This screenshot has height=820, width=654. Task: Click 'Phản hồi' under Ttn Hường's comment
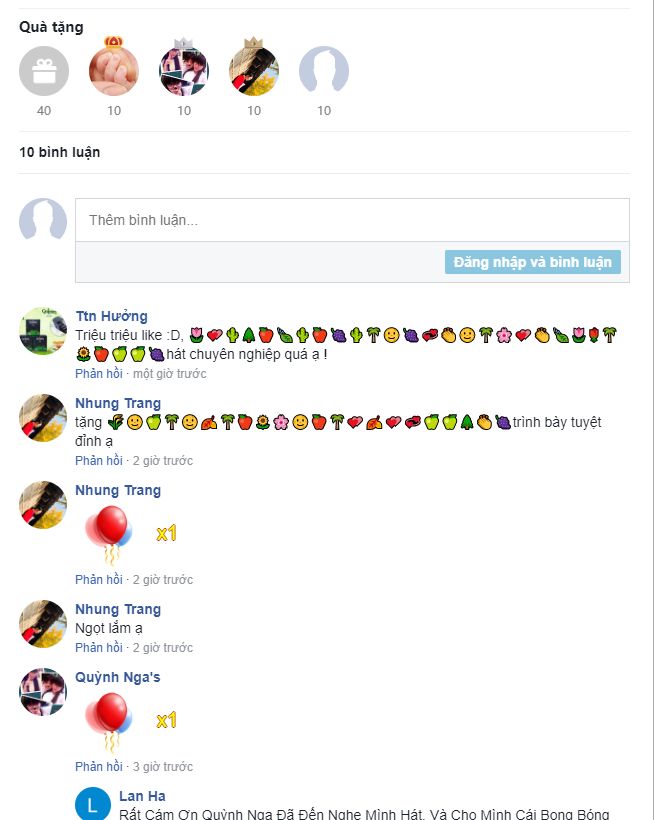[x=99, y=374]
